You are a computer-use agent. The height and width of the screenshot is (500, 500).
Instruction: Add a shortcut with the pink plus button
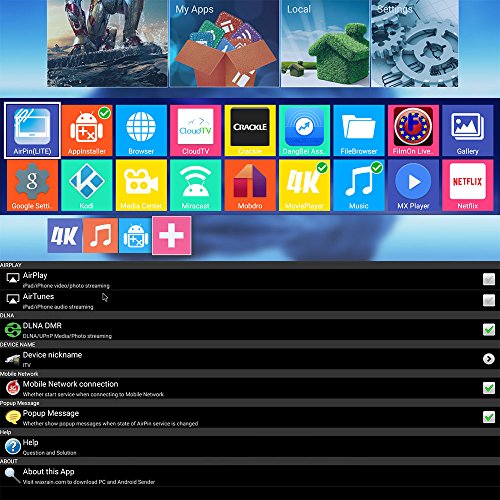[172, 236]
